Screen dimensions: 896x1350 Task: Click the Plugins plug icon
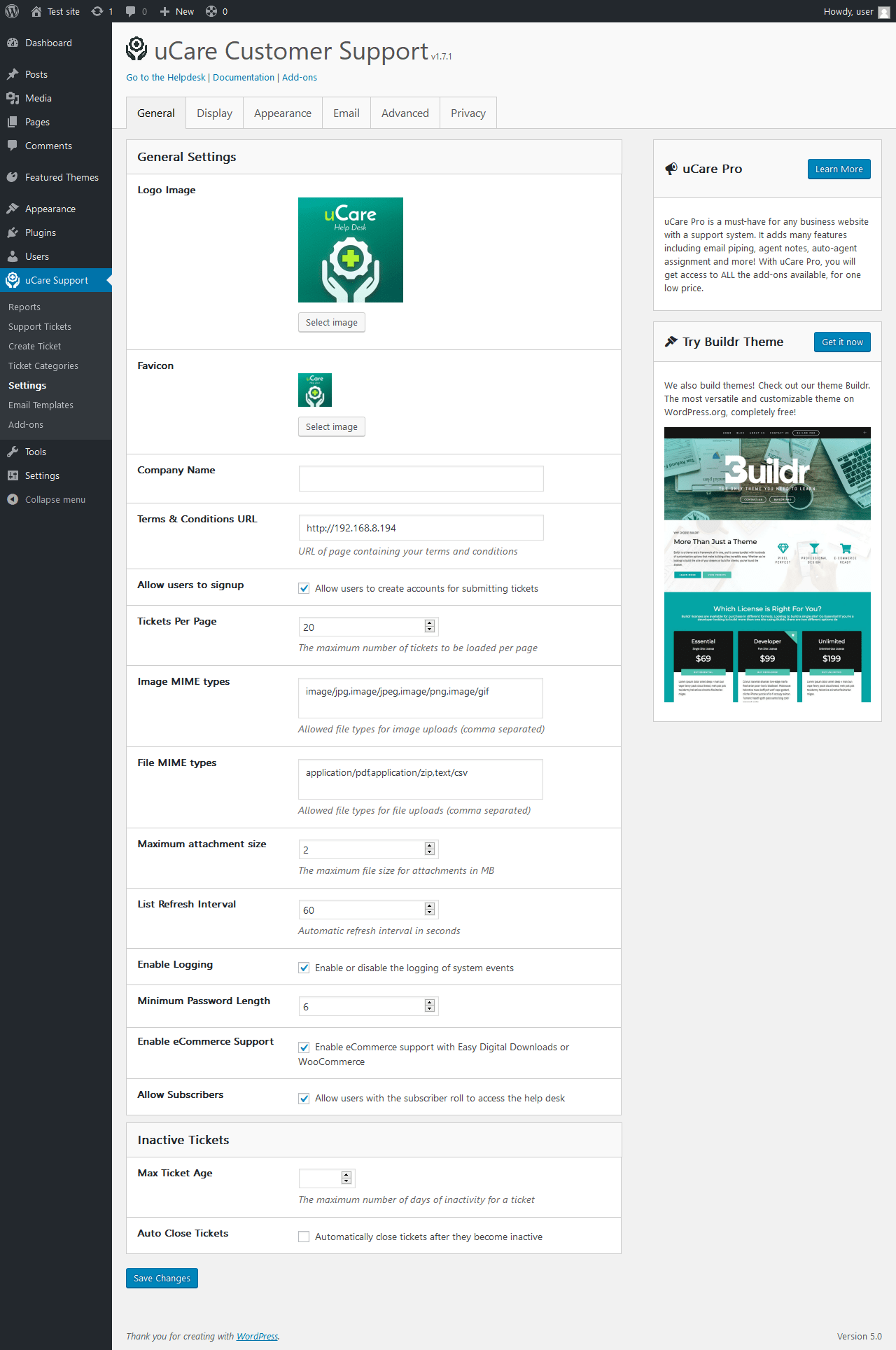[13, 232]
